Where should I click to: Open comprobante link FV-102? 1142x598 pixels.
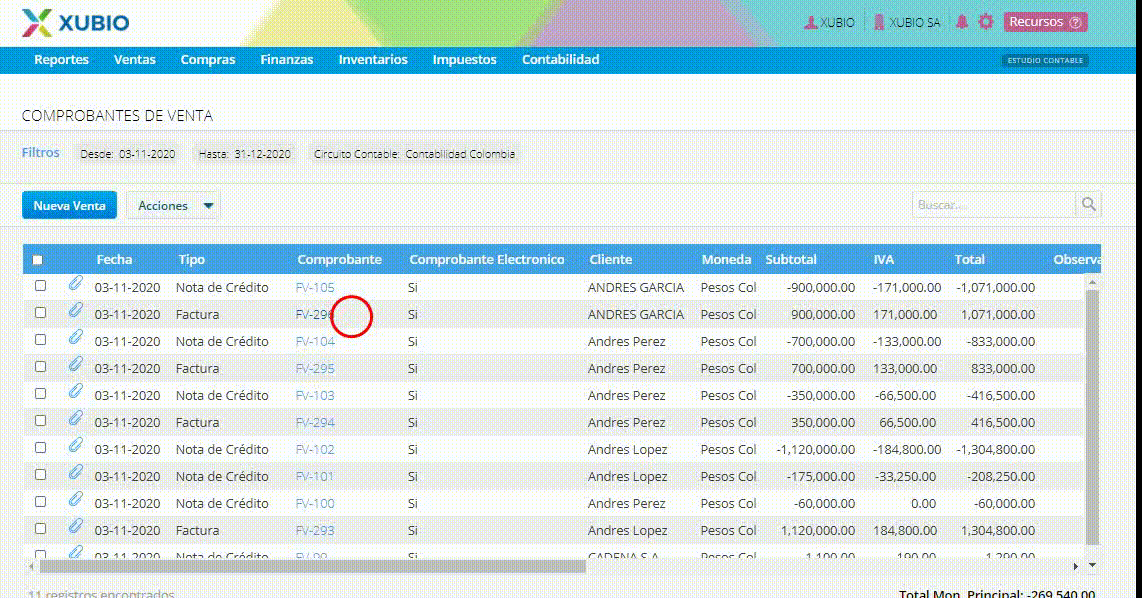(x=315, y=449)
